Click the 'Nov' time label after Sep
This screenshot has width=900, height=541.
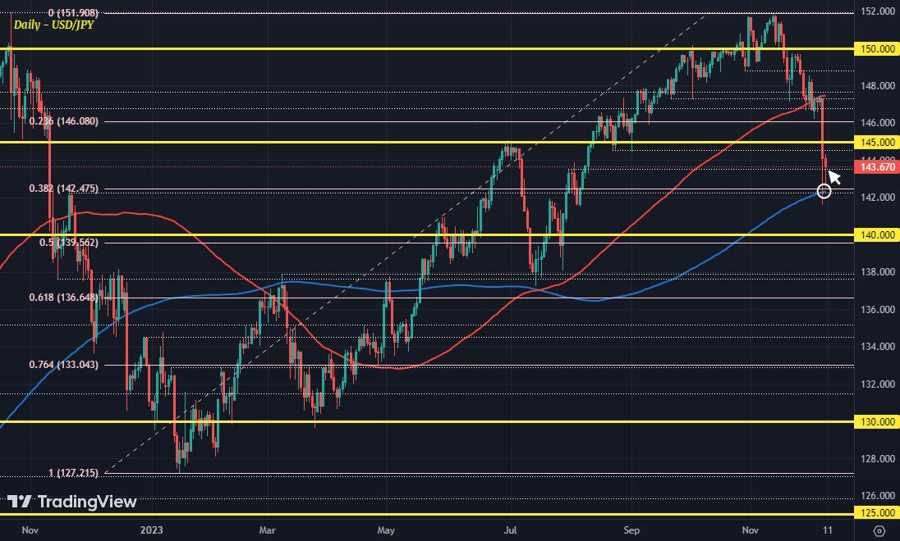[x=750, y=530]
